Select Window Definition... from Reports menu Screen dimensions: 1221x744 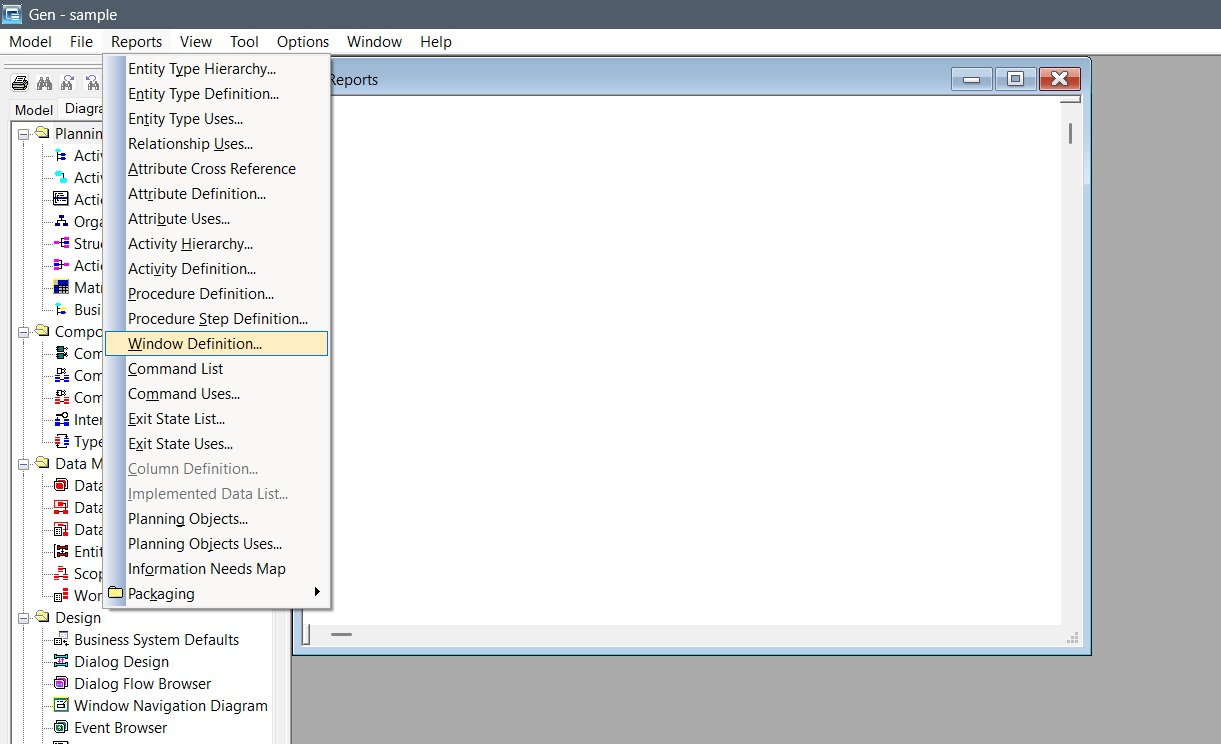click(195, 344)
